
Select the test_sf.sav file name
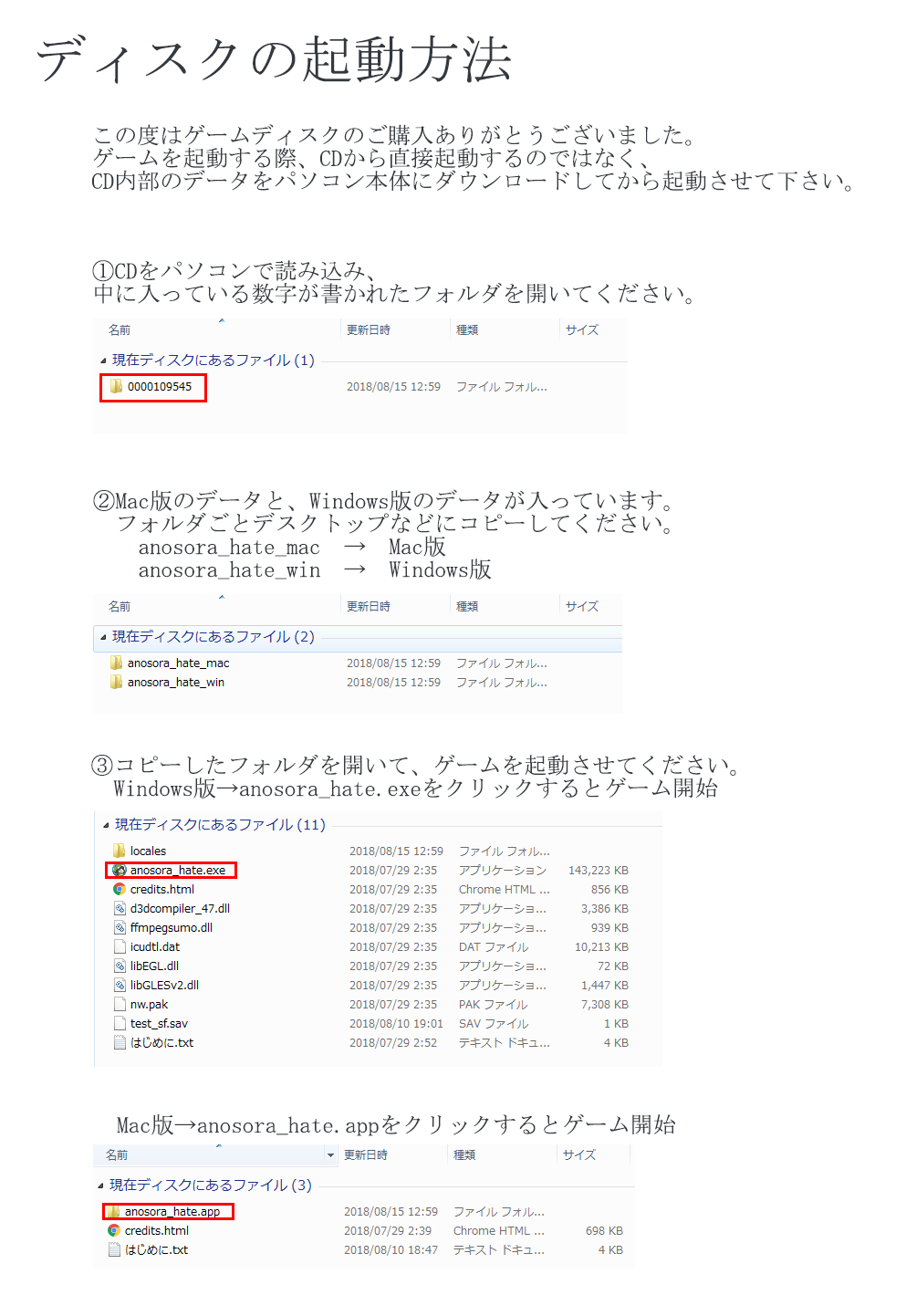point(159,1024)
